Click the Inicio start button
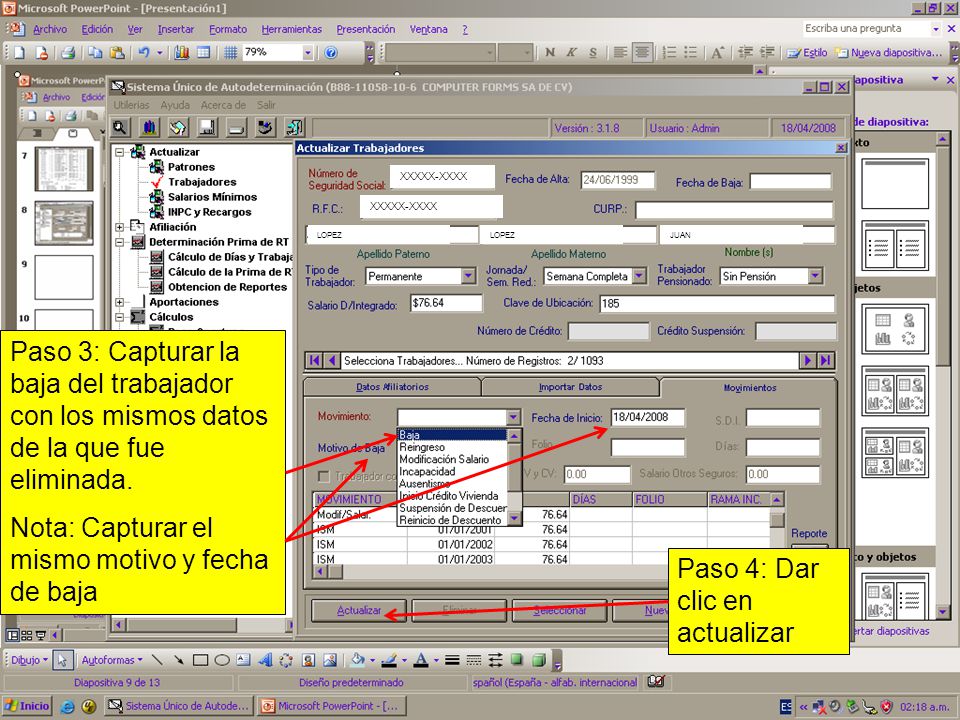Image resolution: width=960 pixels, height=720 pixels. pyautogui.click(x=27, y=706)
